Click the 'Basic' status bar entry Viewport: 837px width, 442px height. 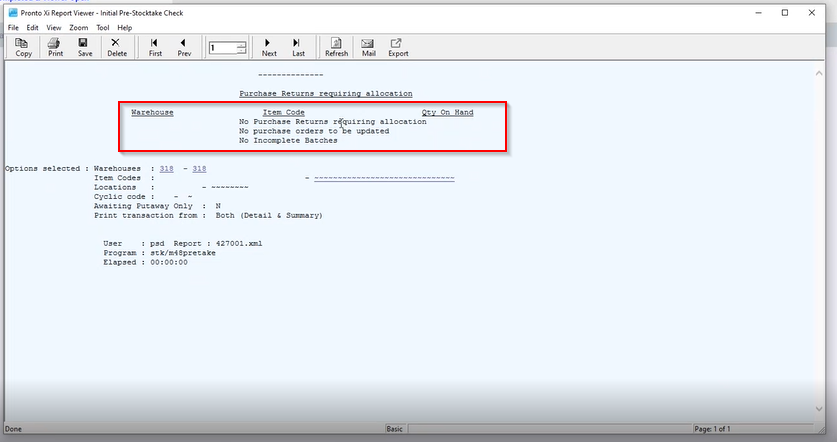(x=394, y=429)
